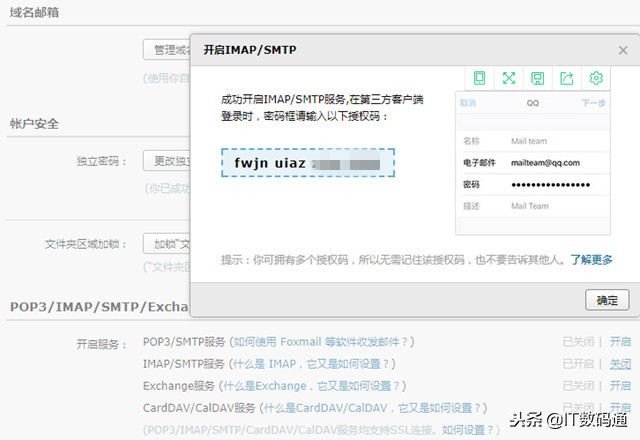Image resolution: width=640 pixels, height=440 pixels.
Task: Open 什么是Exchange help link
Action: pos(311,386)
